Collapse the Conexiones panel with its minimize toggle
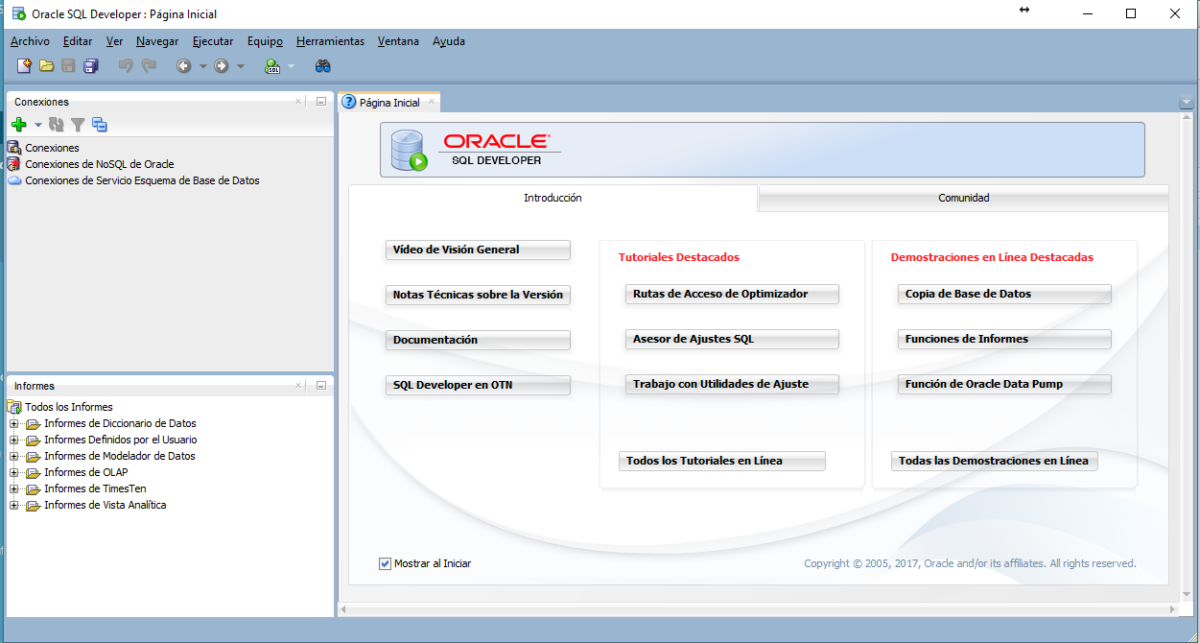The image size is (1200, 643). click(x=320, y=101)
